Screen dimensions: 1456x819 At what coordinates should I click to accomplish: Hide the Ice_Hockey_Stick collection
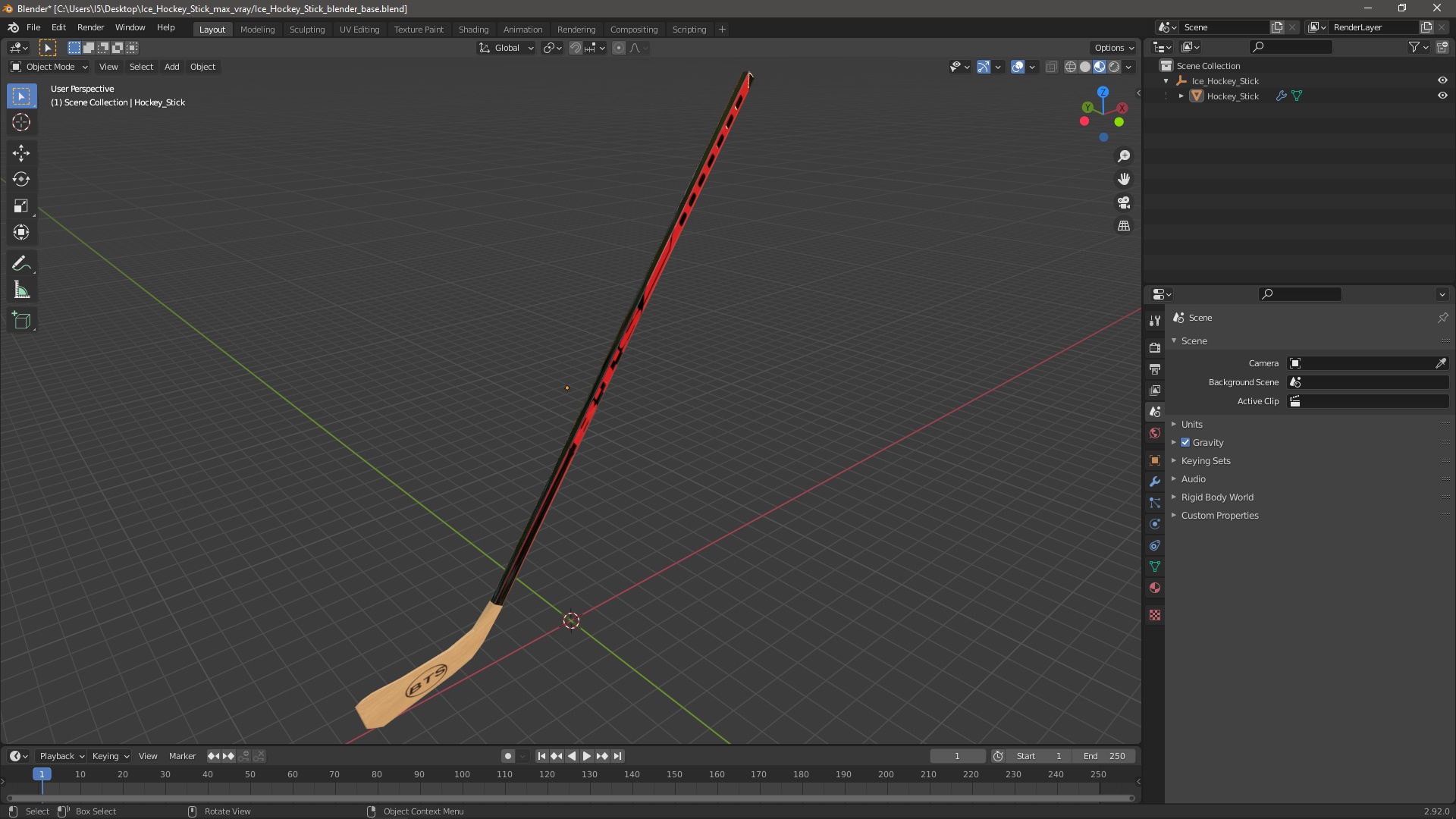(1442, 81)
